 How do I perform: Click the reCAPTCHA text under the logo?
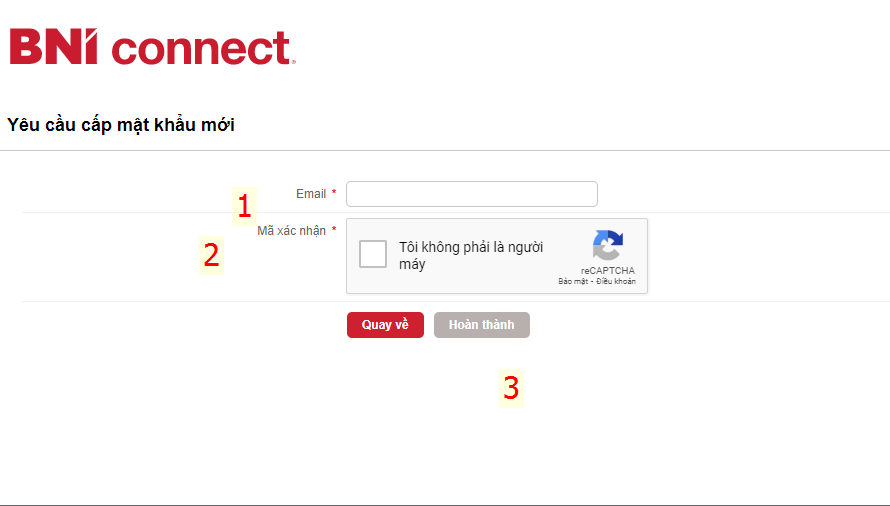608,270
